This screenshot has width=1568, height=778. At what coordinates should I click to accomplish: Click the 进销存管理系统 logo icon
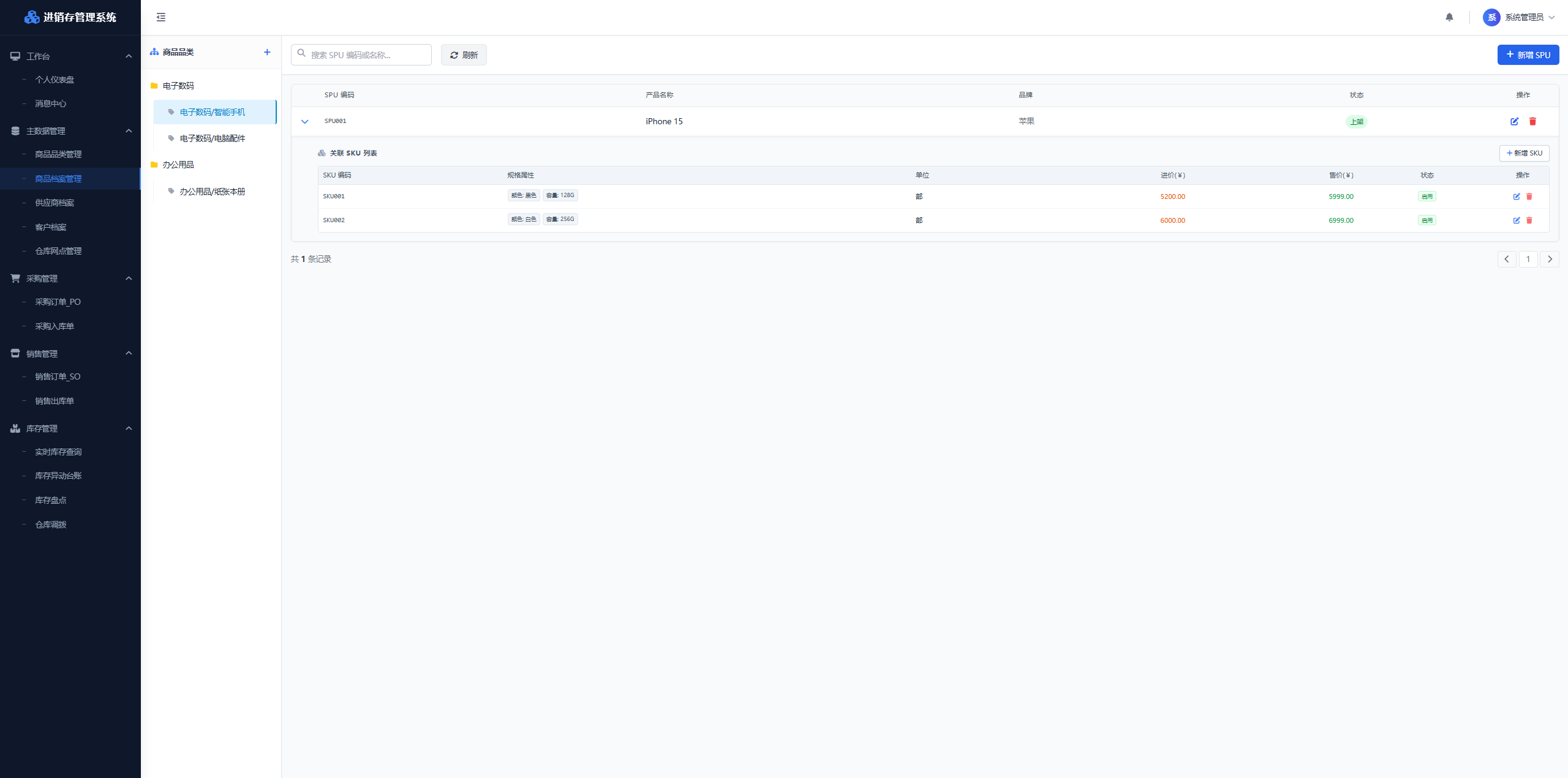coord(32,17)
